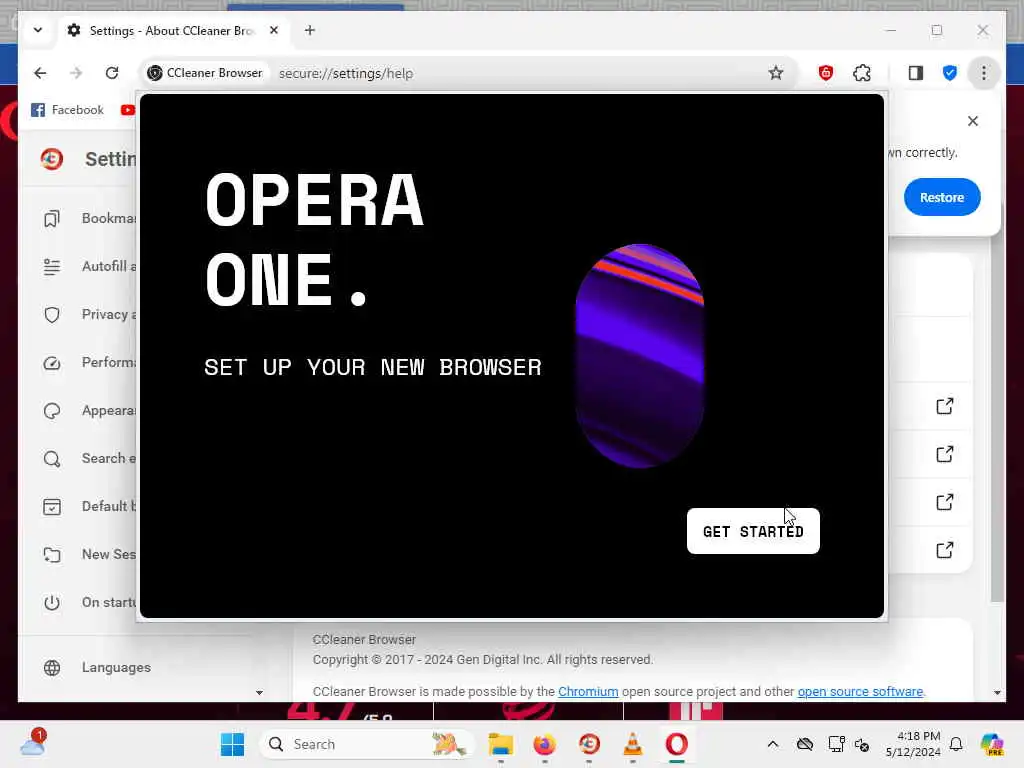Go back using the browser back arrow

coord(40,73)
